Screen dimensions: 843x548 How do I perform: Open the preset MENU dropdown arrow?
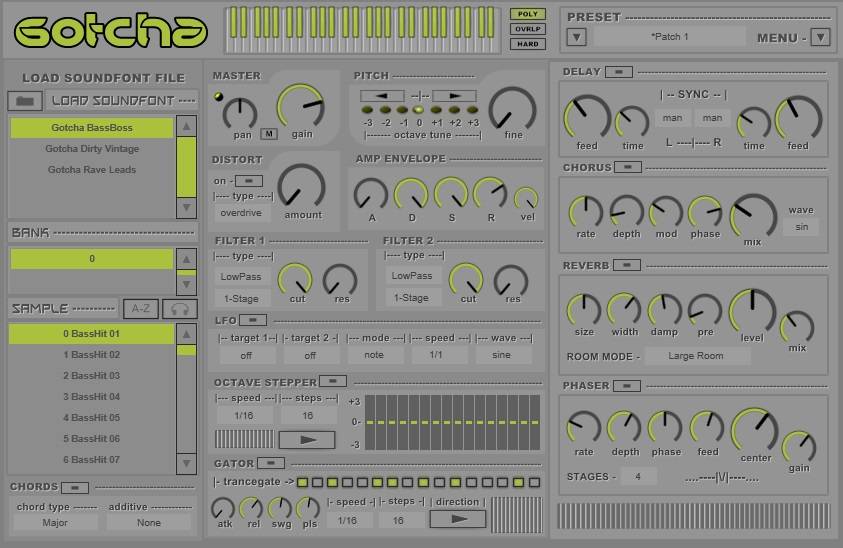[x=820, y=38]
